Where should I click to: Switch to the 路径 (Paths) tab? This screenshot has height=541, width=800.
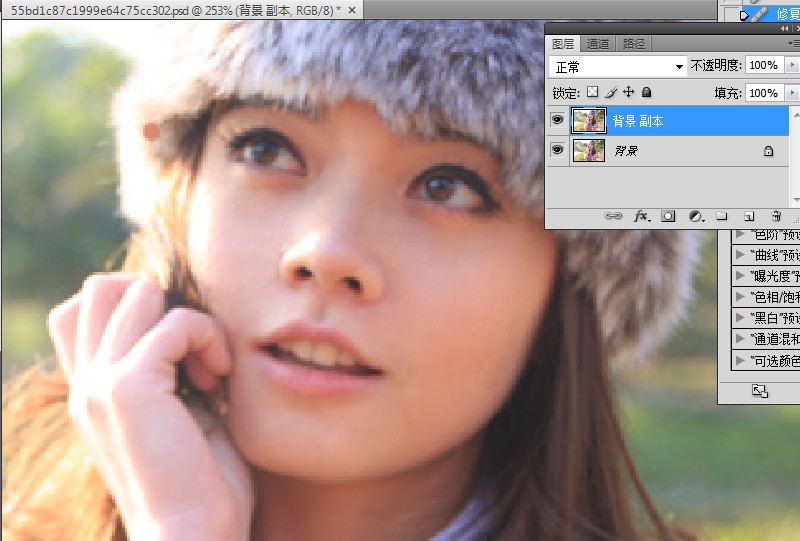(634, 44)
